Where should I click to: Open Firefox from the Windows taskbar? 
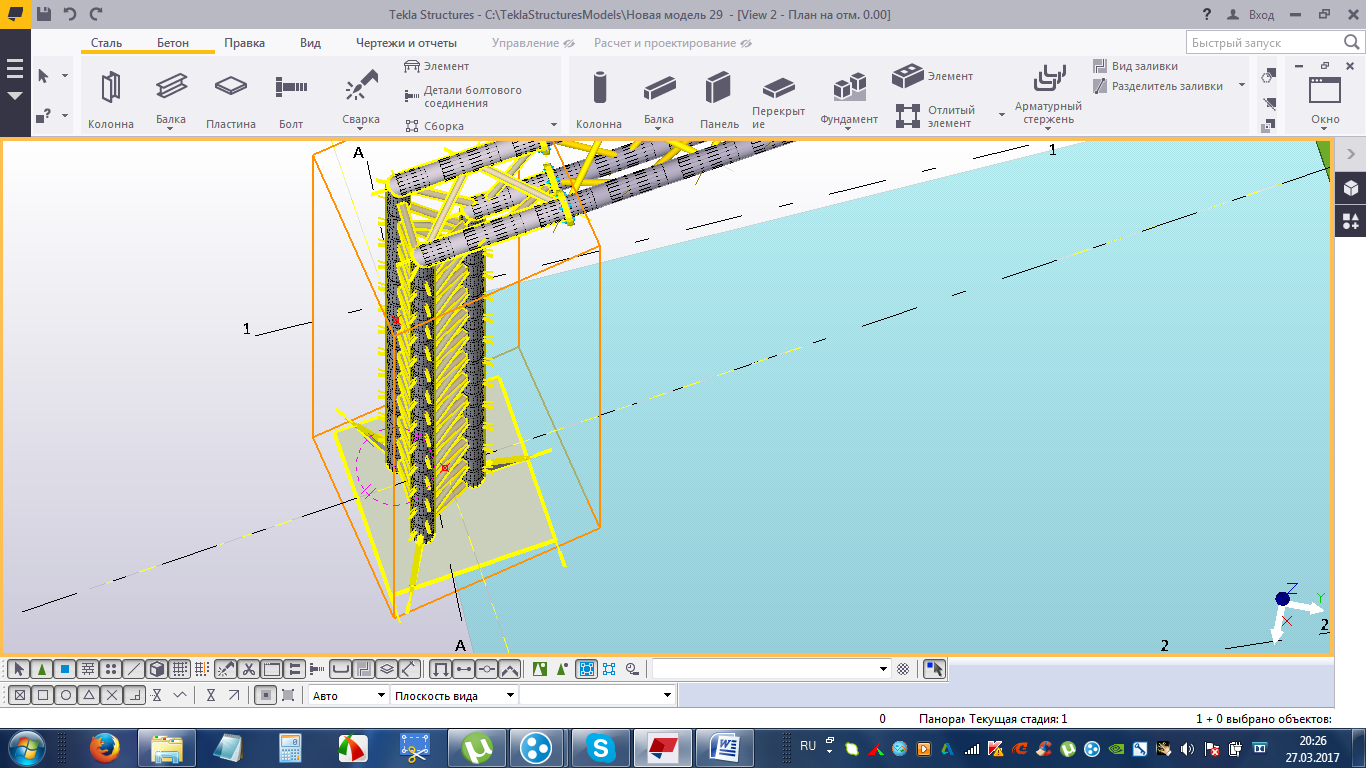pyautogui.click(x=104, y=747)
